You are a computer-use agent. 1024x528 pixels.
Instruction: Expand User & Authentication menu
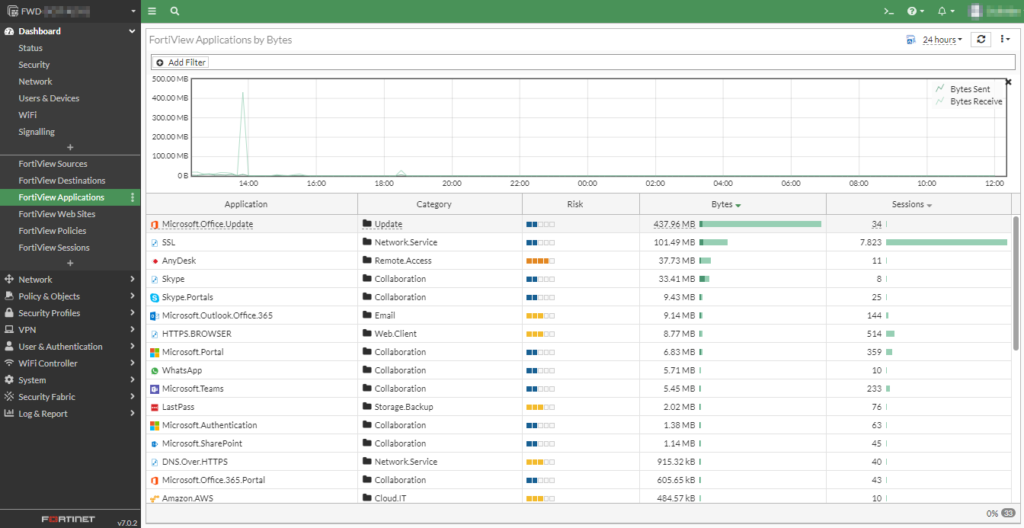pyautogui.click(x=71, y=346)
